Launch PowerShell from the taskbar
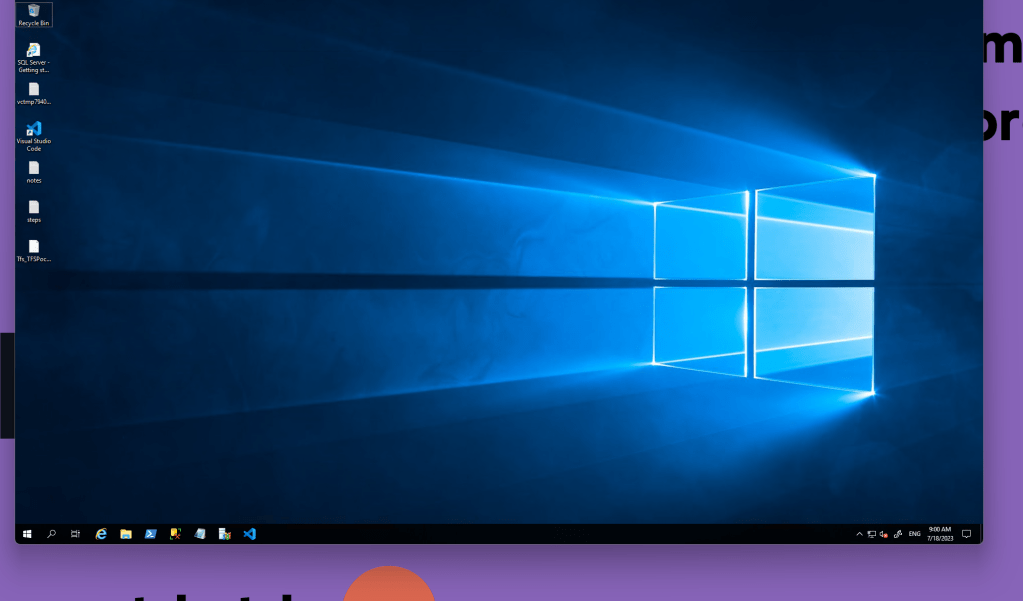1023x601 pixels. [x=151, y=534]
